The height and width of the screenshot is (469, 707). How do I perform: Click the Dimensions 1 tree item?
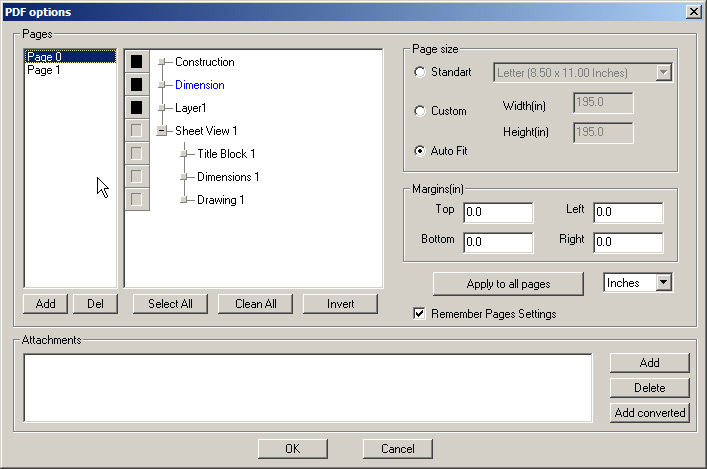228,177
